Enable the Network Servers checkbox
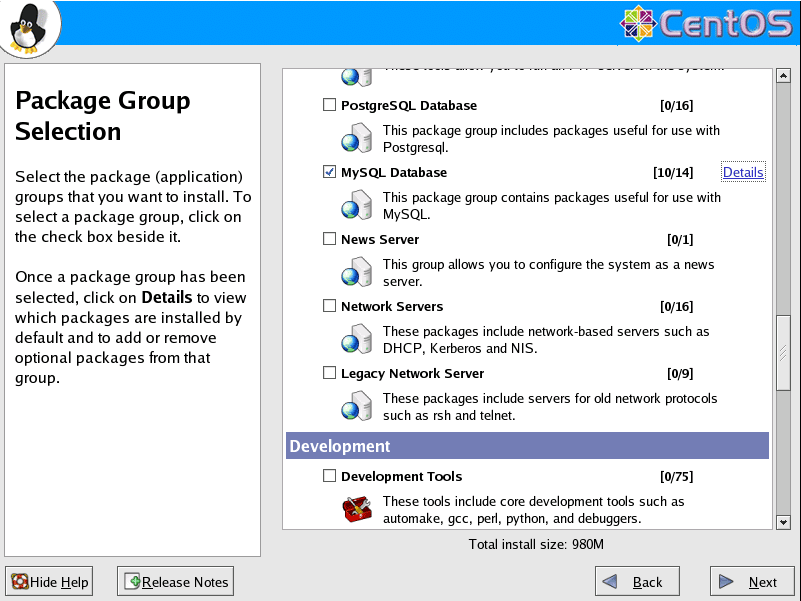The image size is (801, 601). (x=330, y=306)
